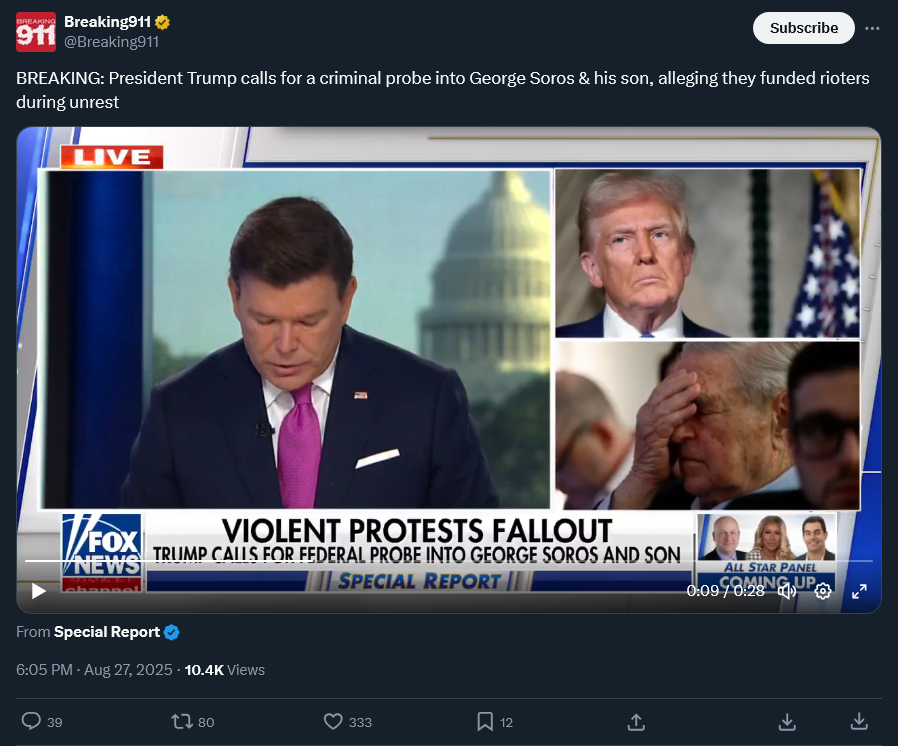
Task: Share the post via upload icon
Action: (635, 721)
